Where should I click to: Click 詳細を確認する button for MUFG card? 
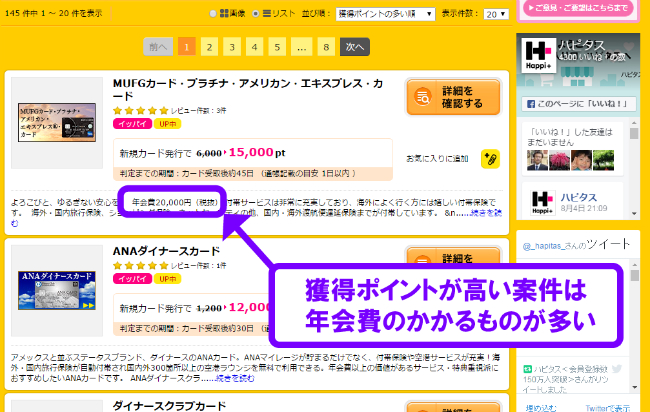coord(453,97)
